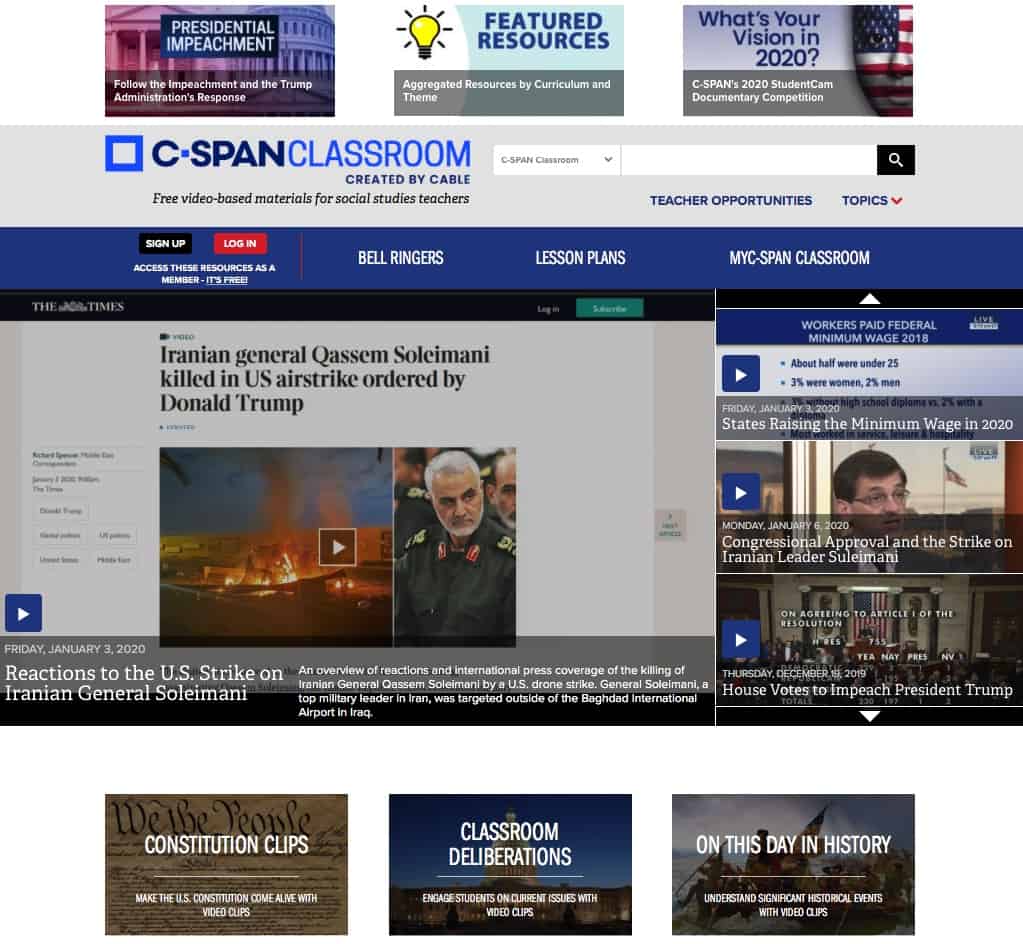Open the Lesson Plans tab

[x=580, y=258]
